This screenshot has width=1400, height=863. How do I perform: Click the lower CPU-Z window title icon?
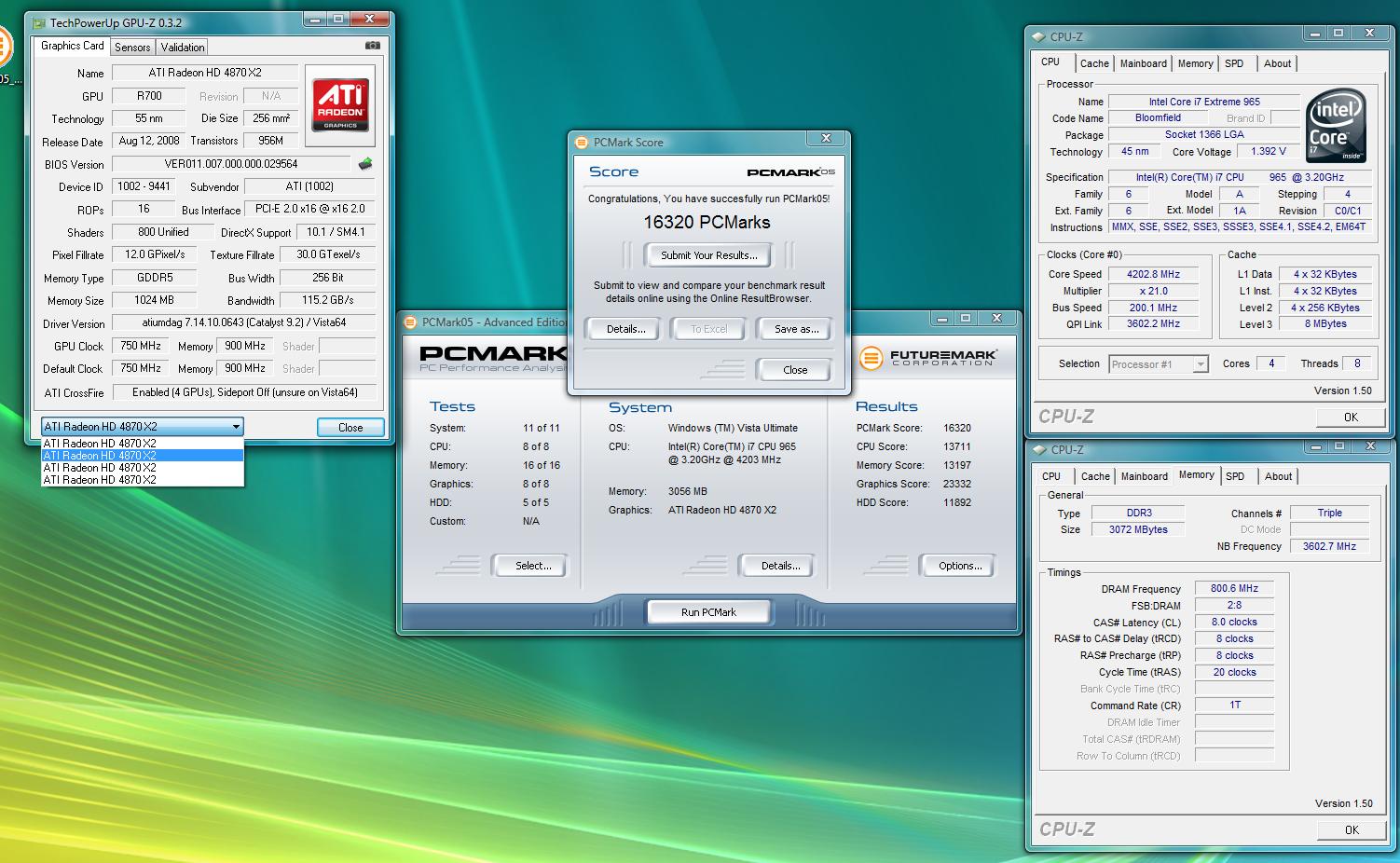(1038, 449)
